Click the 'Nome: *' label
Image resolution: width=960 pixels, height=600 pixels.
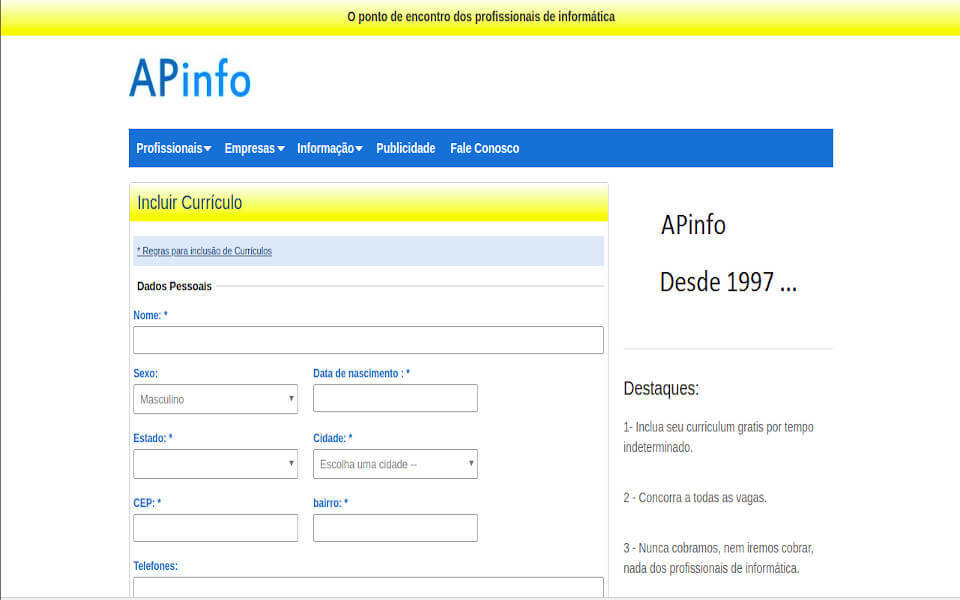[150, 315]
